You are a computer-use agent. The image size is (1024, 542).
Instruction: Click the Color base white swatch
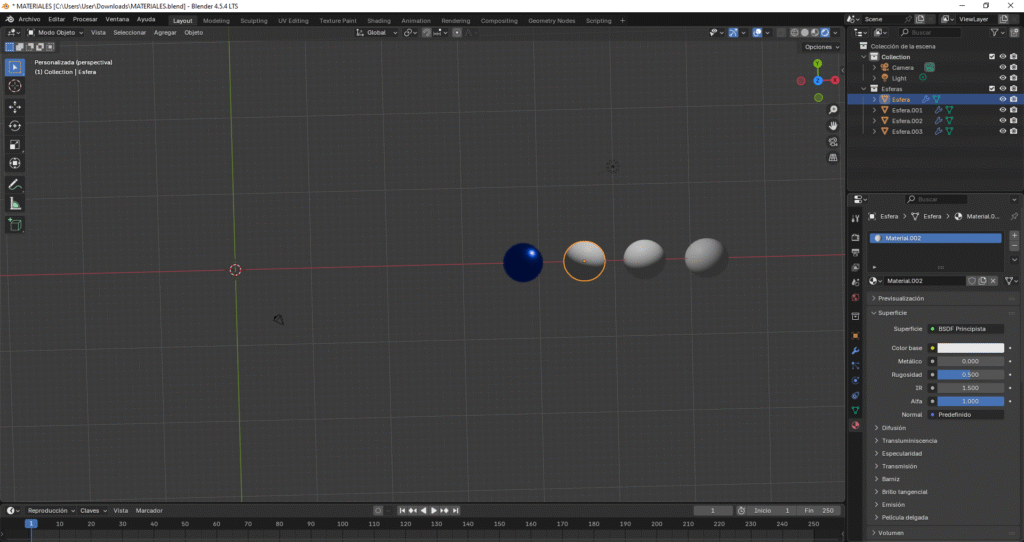pos(970,348)
